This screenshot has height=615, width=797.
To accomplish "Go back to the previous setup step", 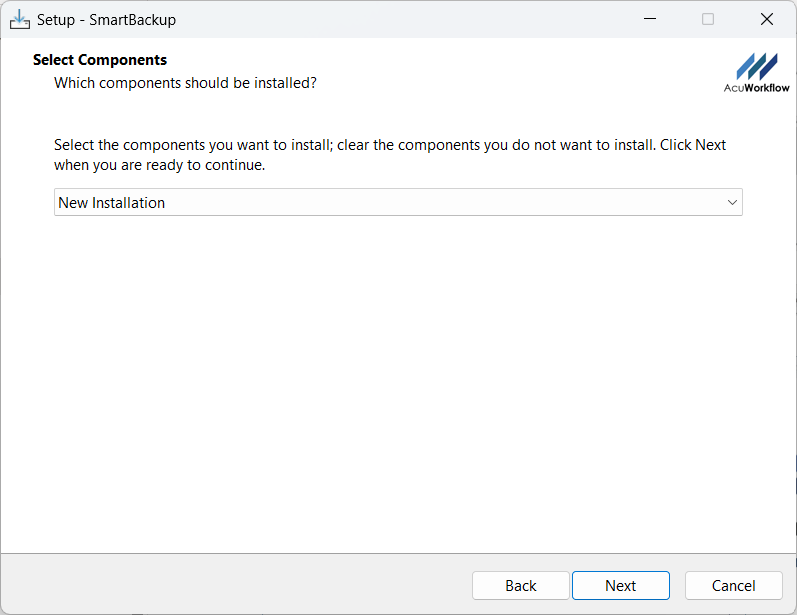I will coord(520,586).
